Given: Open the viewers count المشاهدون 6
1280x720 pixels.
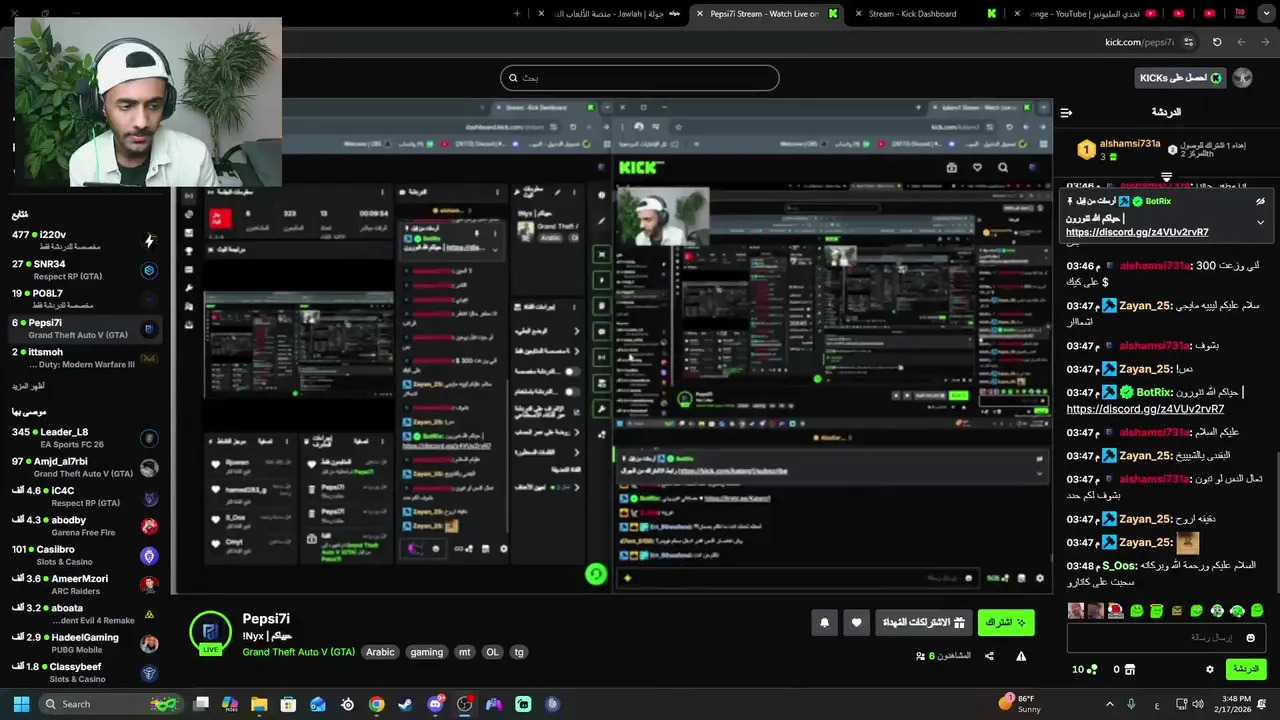Looking at the screenshot, I should 943,656.
